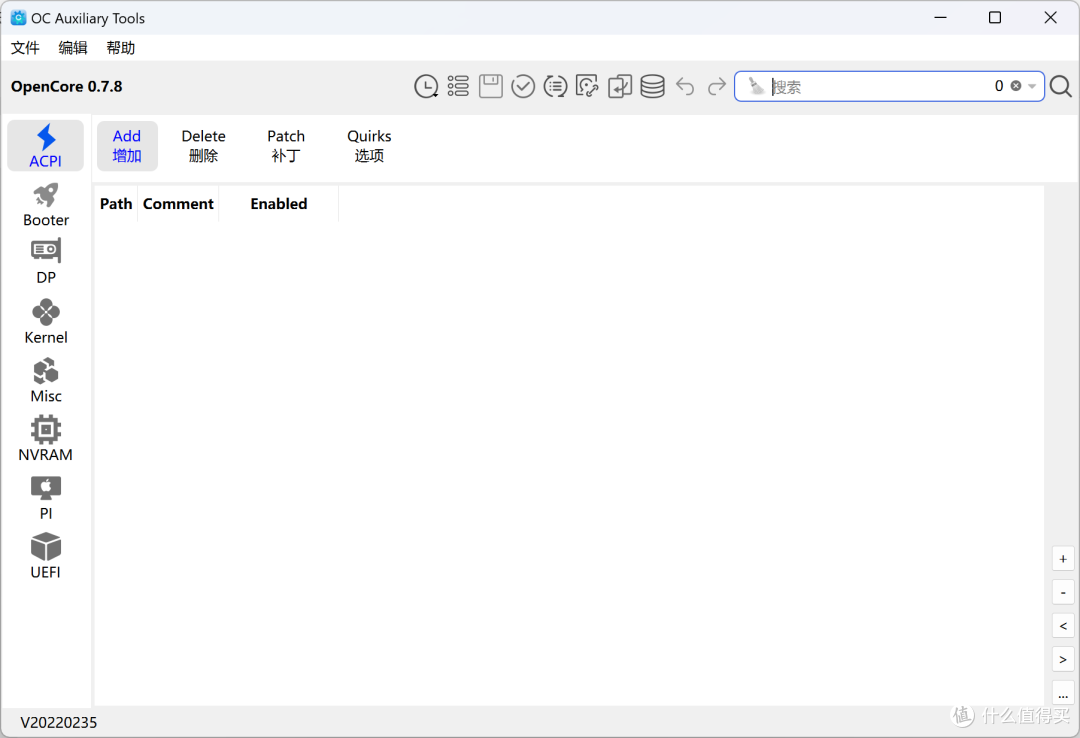Click the magnifier search icon
The image size is (1080, 738).
(x=1061, y=87)
